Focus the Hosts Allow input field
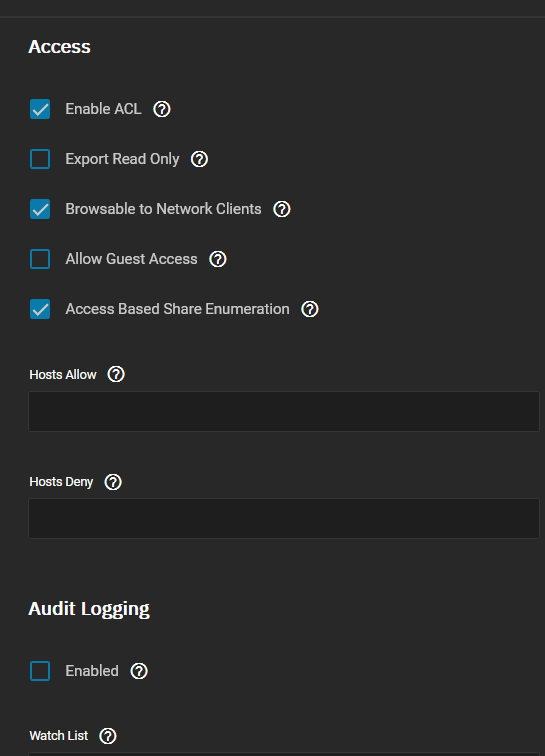The image size is (545, 756). [284, 411]
